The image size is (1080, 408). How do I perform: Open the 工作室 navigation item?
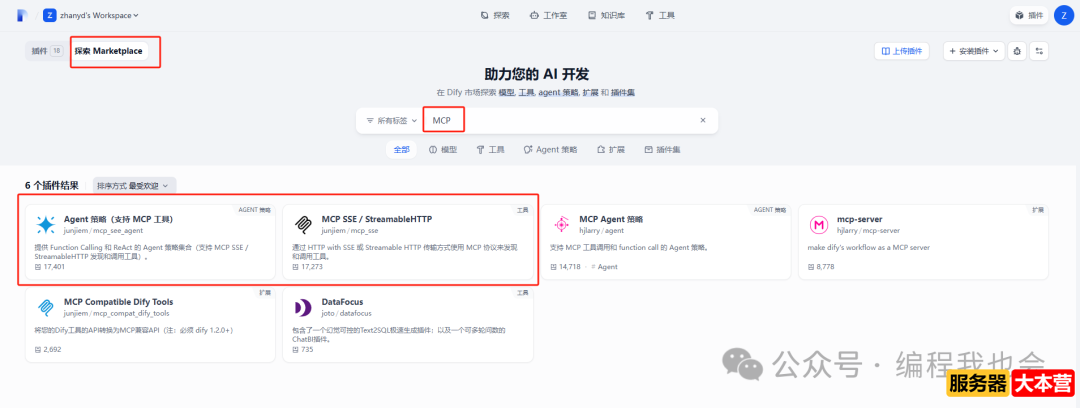pos(548,15)
